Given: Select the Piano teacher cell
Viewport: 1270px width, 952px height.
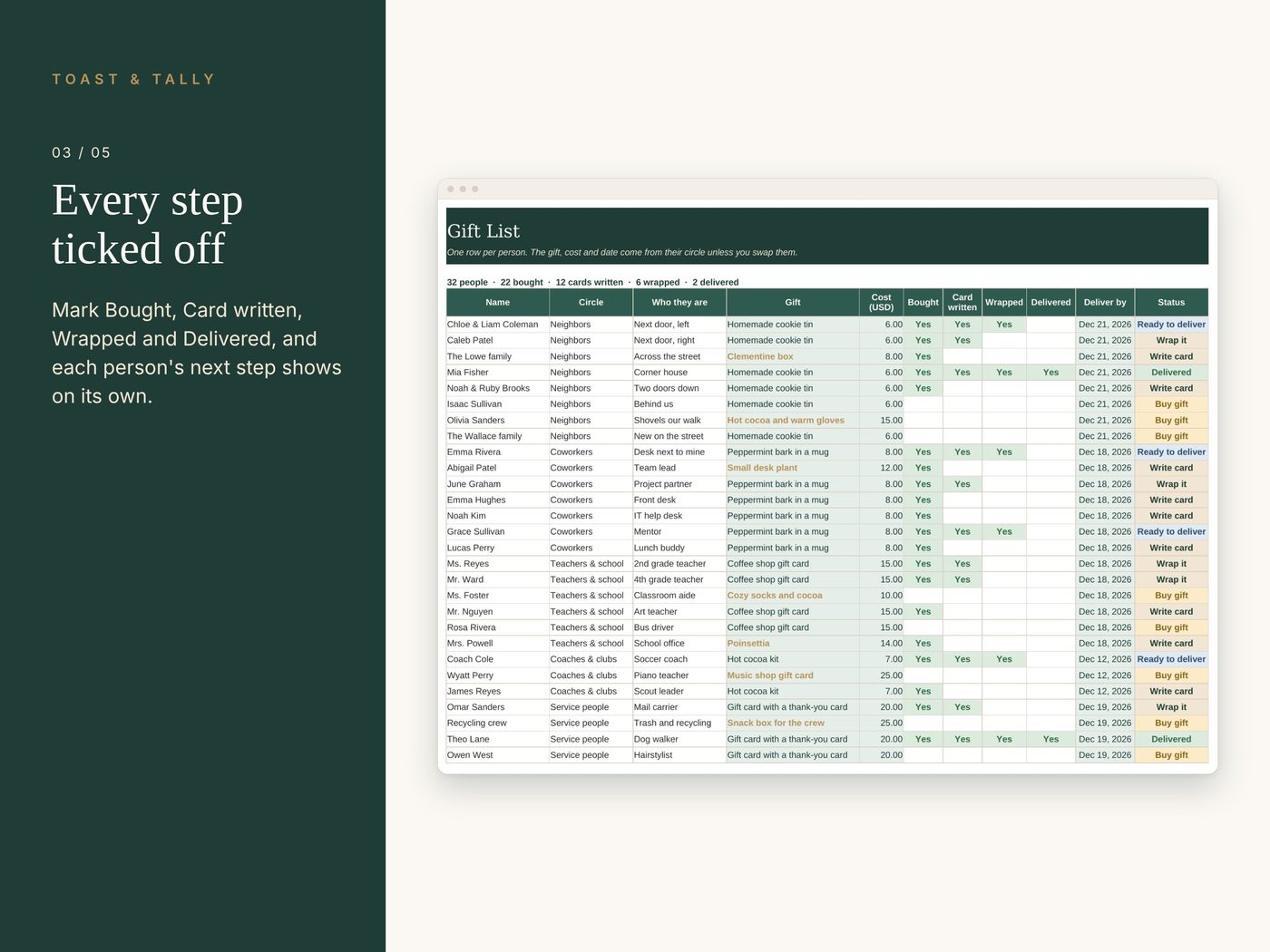Looking at the screenshot, I should [679, 675].
